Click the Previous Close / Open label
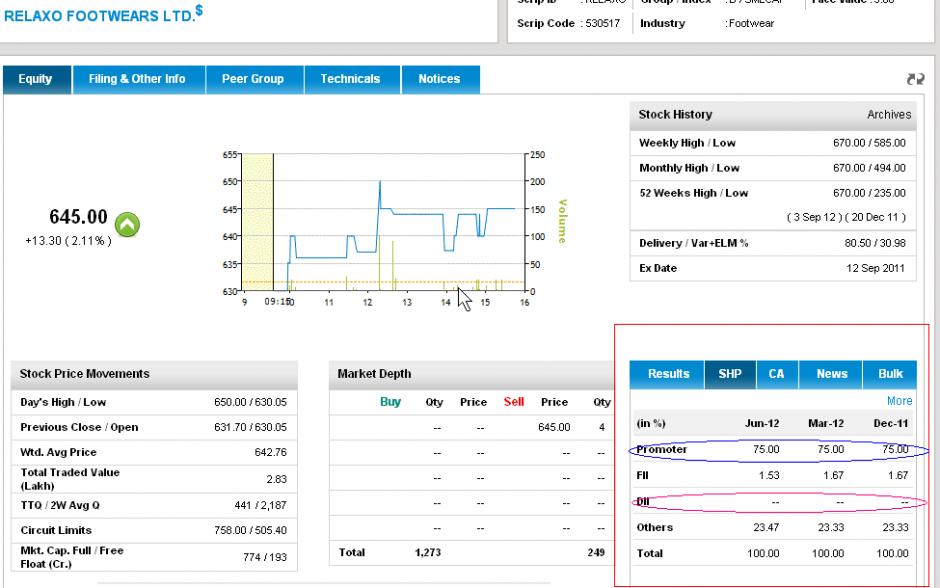The height and width of the screenshot is (588, 940). pos(79,428)
